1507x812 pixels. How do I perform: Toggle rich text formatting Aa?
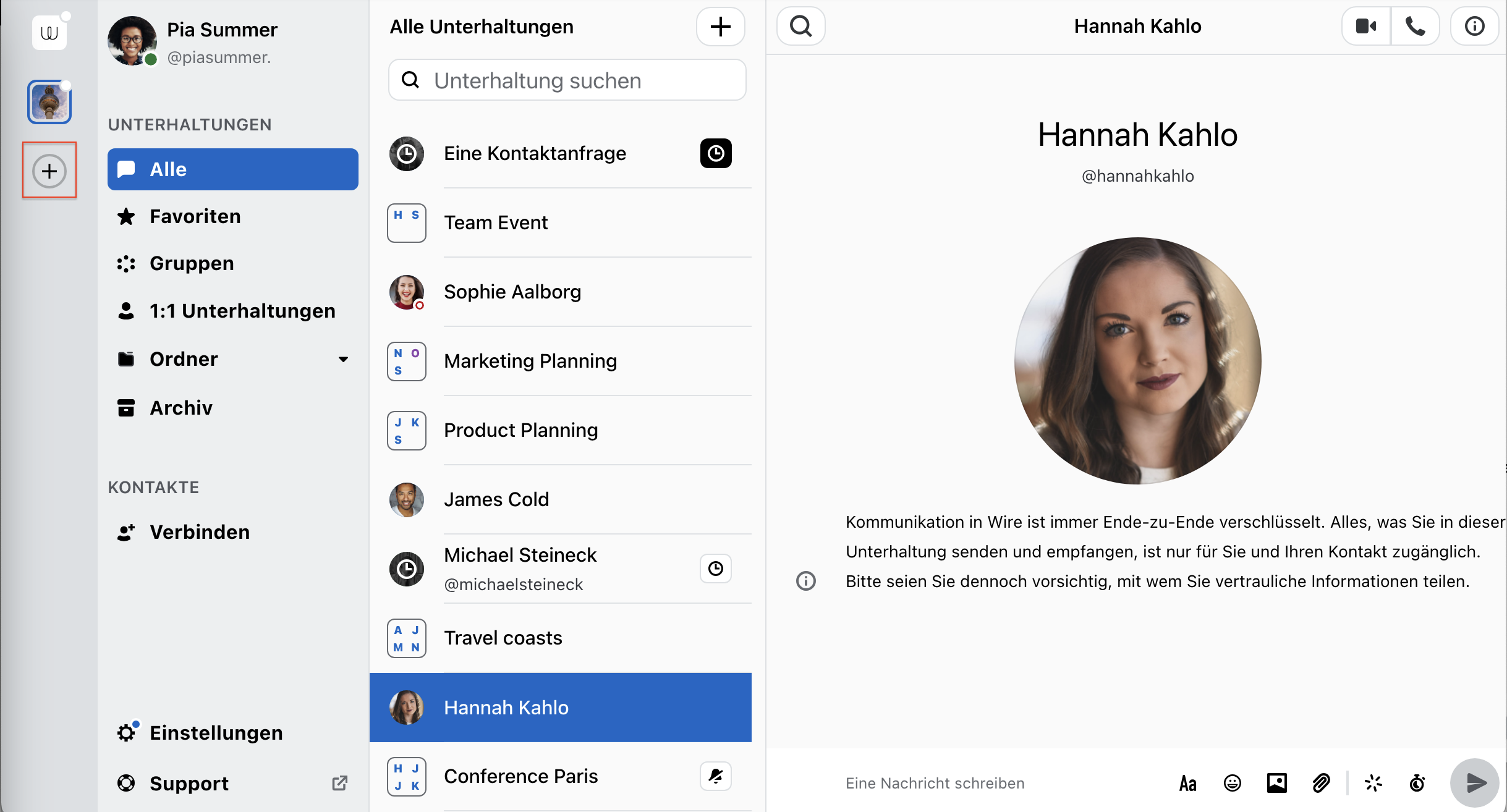tap(1188, 784)
